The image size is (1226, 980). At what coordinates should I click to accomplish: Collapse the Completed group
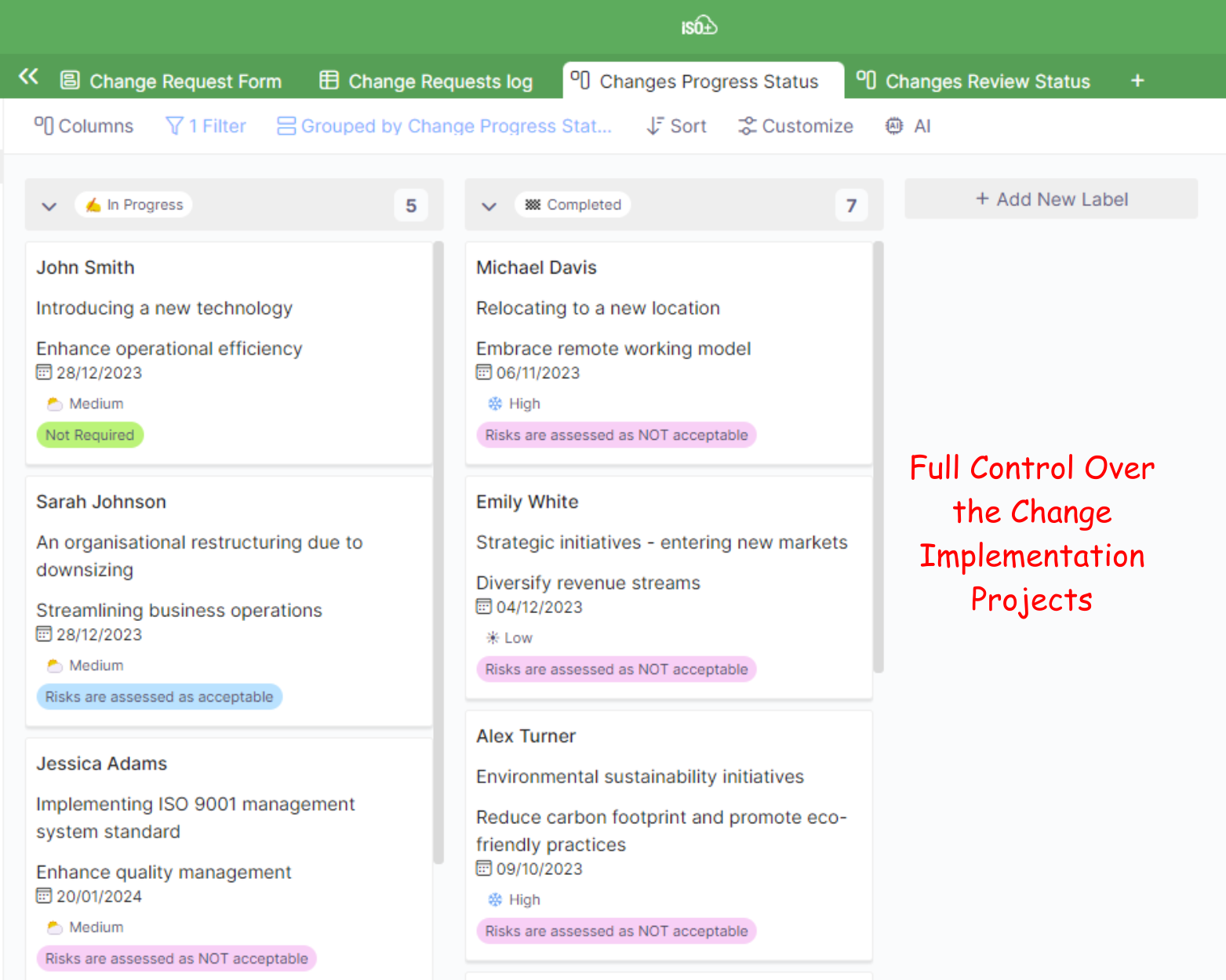pos(489,206)
